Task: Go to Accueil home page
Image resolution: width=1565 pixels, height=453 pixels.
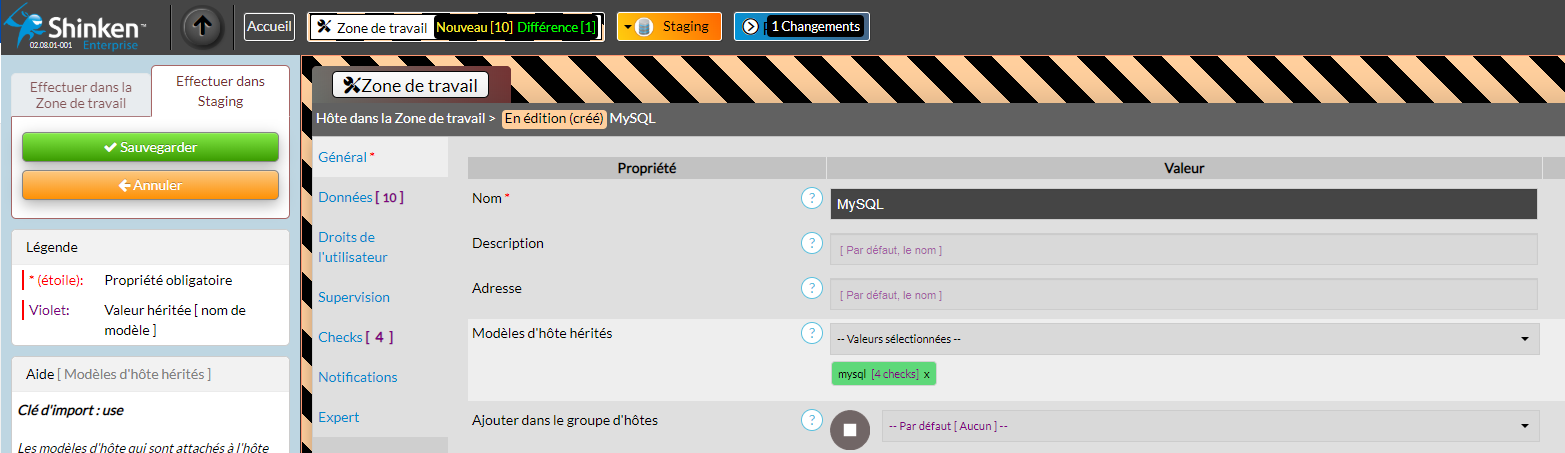Action: coord(269,27)
